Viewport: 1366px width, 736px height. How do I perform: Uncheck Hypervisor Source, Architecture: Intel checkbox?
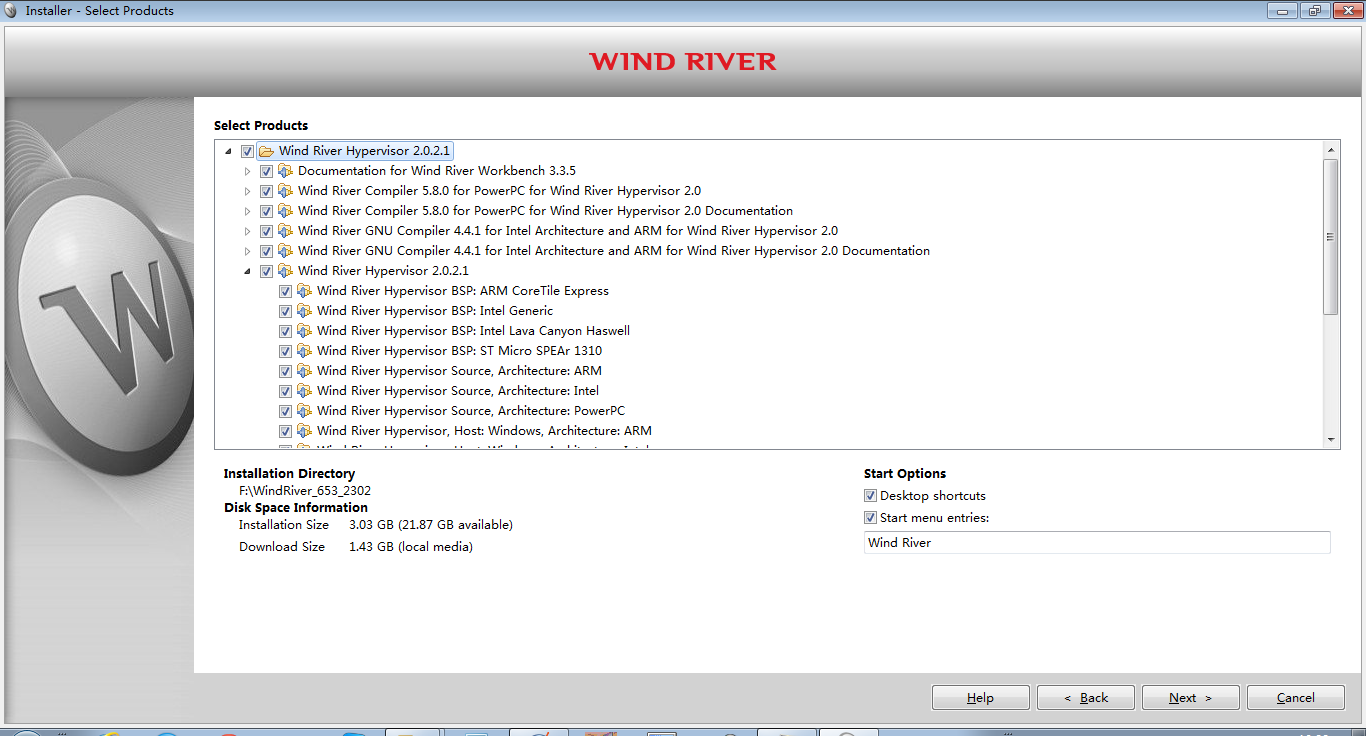point(285,391)
